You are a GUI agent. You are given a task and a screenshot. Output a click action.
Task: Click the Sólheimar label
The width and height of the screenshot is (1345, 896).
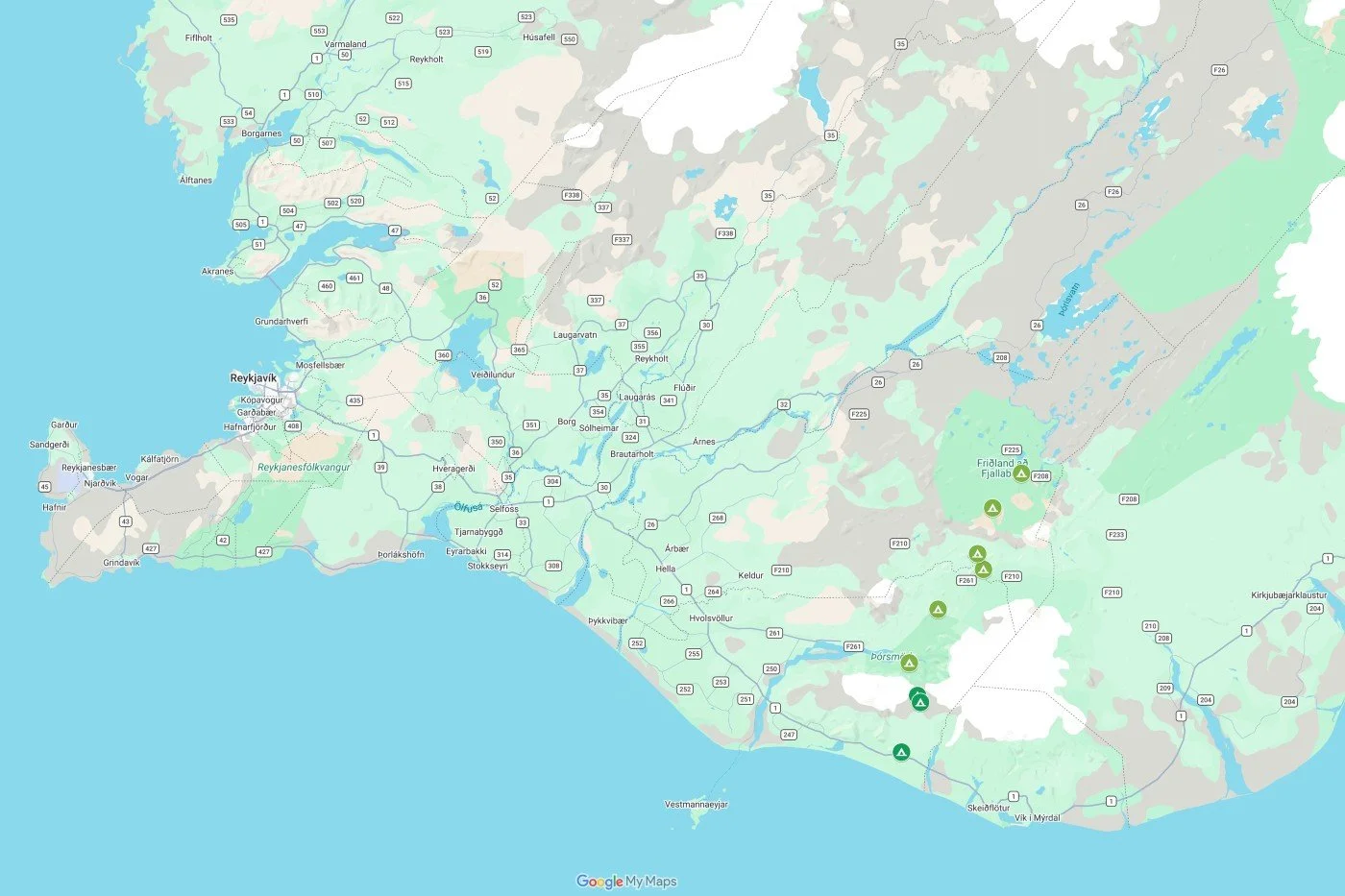click(599, 428)
